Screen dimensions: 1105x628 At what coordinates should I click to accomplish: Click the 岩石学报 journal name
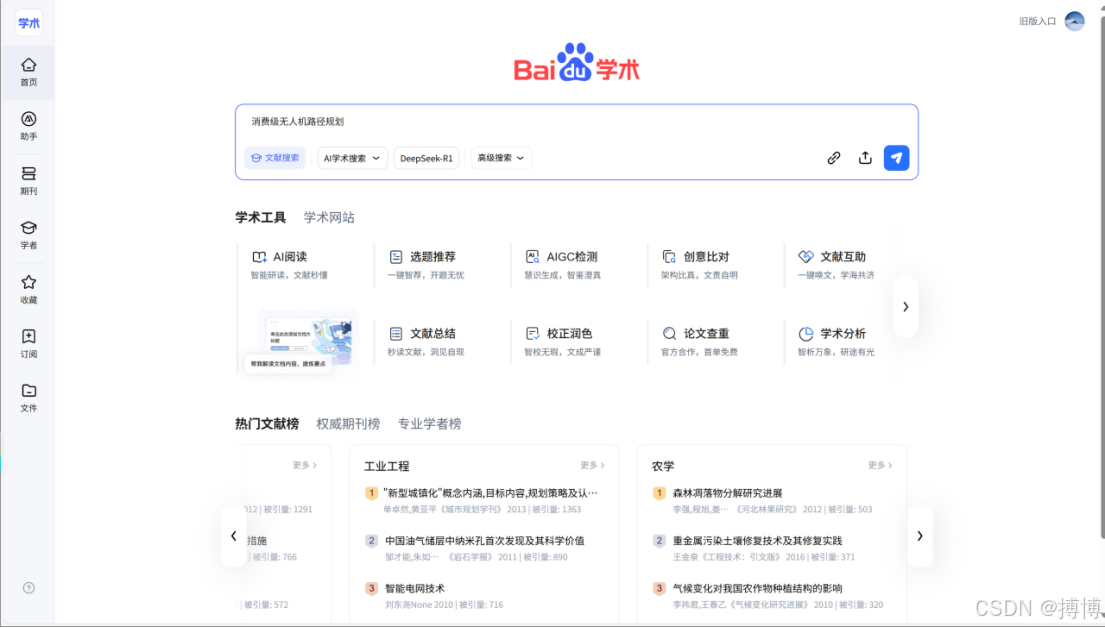pyautogui.click(x=471, y=557)
